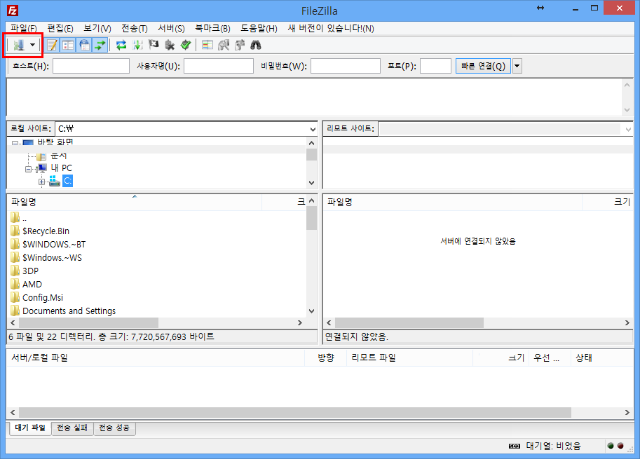Screen dimensions: 640x459
Task: Switch to the 전송 성공 tab
Action: click(114, 428)
